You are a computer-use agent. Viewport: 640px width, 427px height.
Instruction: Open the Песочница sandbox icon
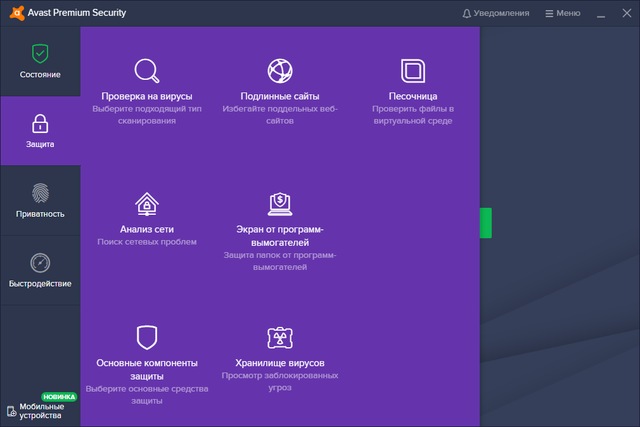click(x=413, y=71)
